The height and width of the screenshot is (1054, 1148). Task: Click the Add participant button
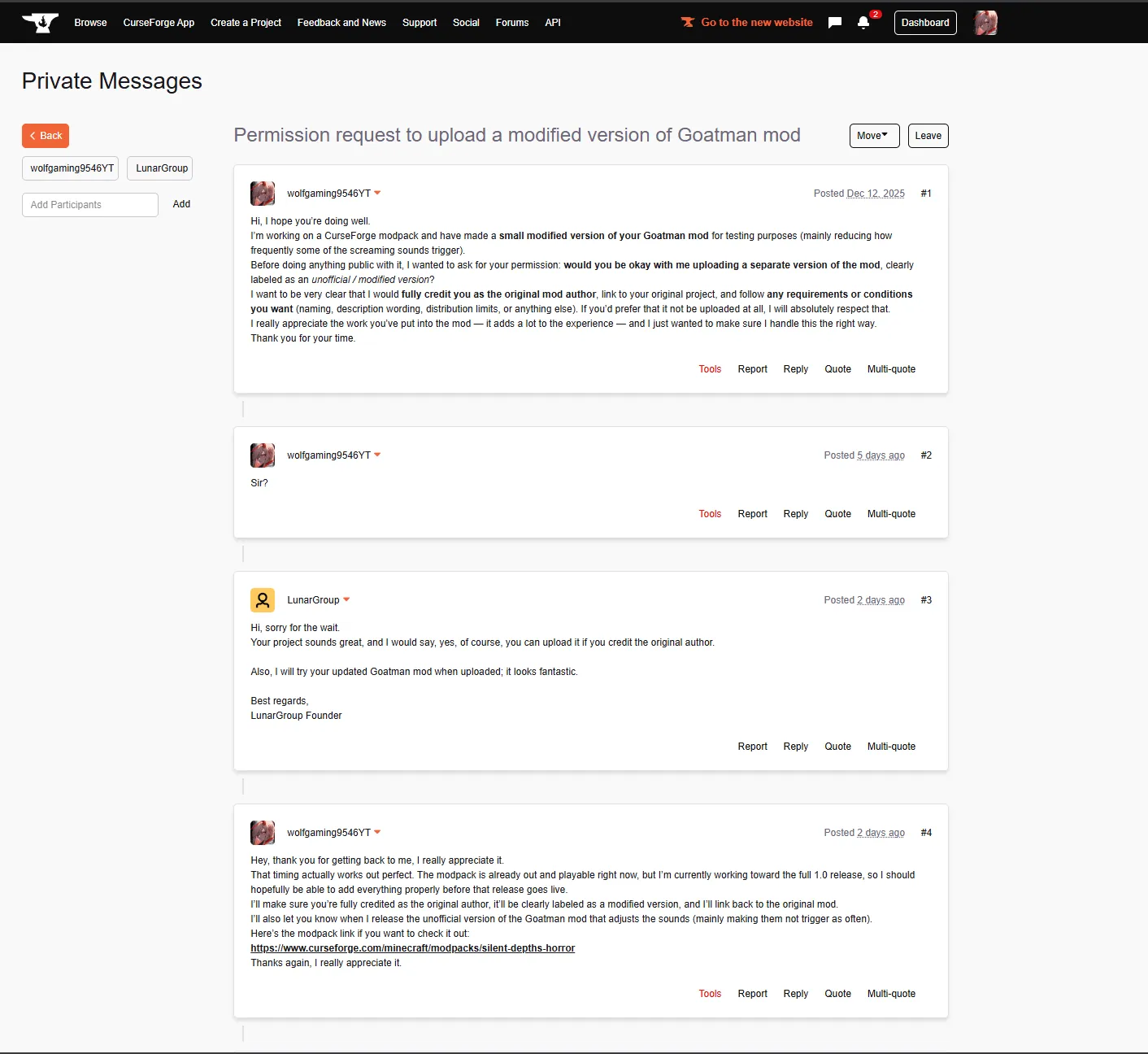click(181, 204)
